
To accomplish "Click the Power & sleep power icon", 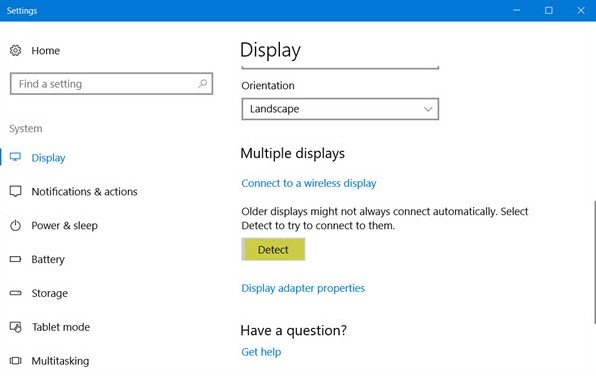I will click(x=16, y=225).
